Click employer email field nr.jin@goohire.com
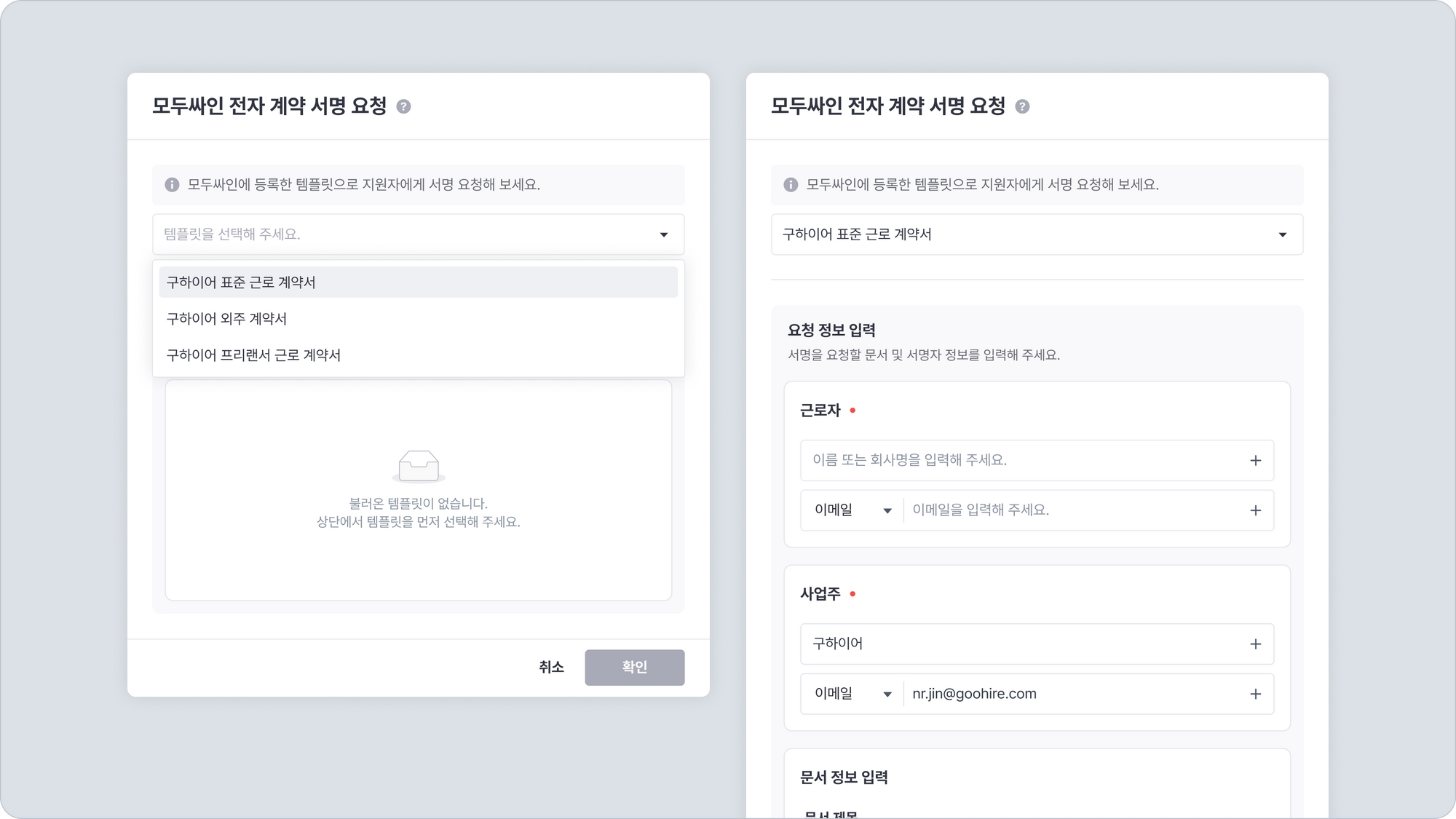1456x819 pixels. click(x=1070, y=695)
